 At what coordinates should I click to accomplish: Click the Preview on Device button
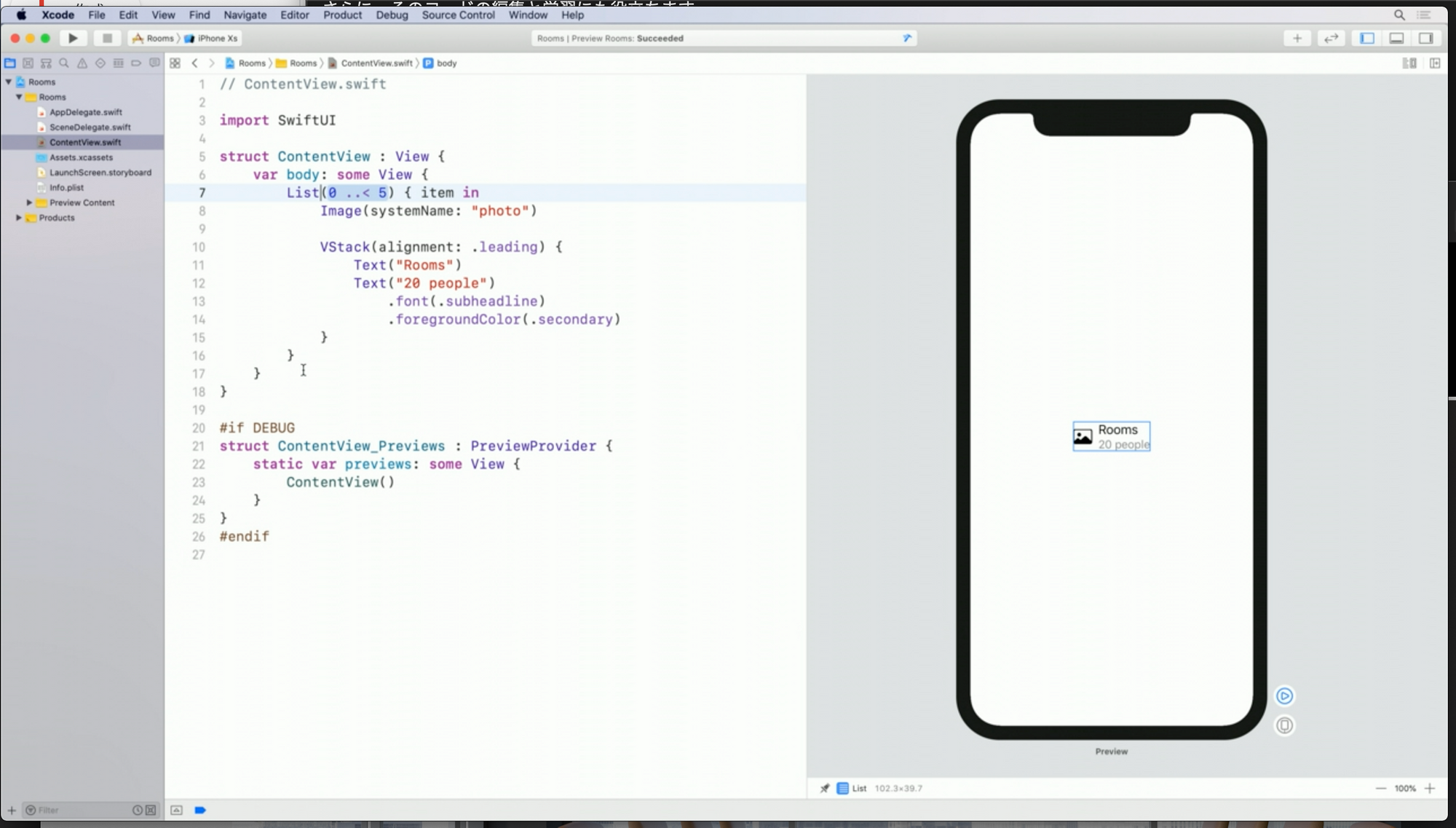coord(1284,725)
